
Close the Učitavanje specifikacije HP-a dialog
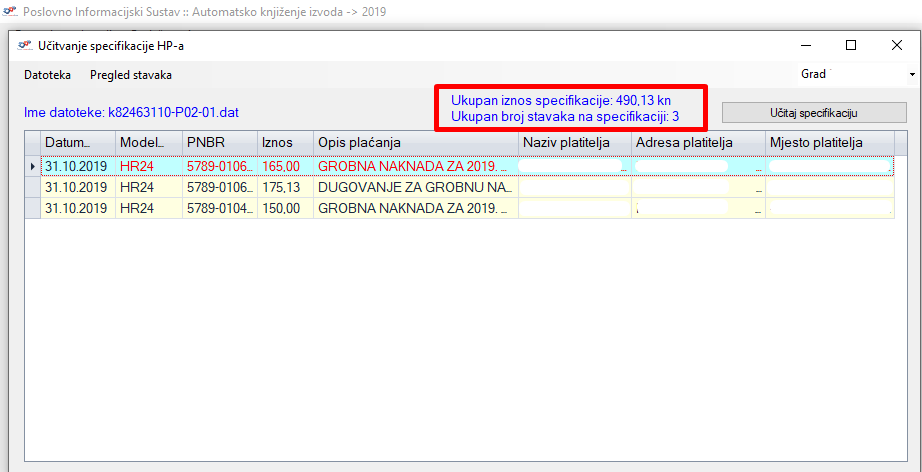coord(897,45)
